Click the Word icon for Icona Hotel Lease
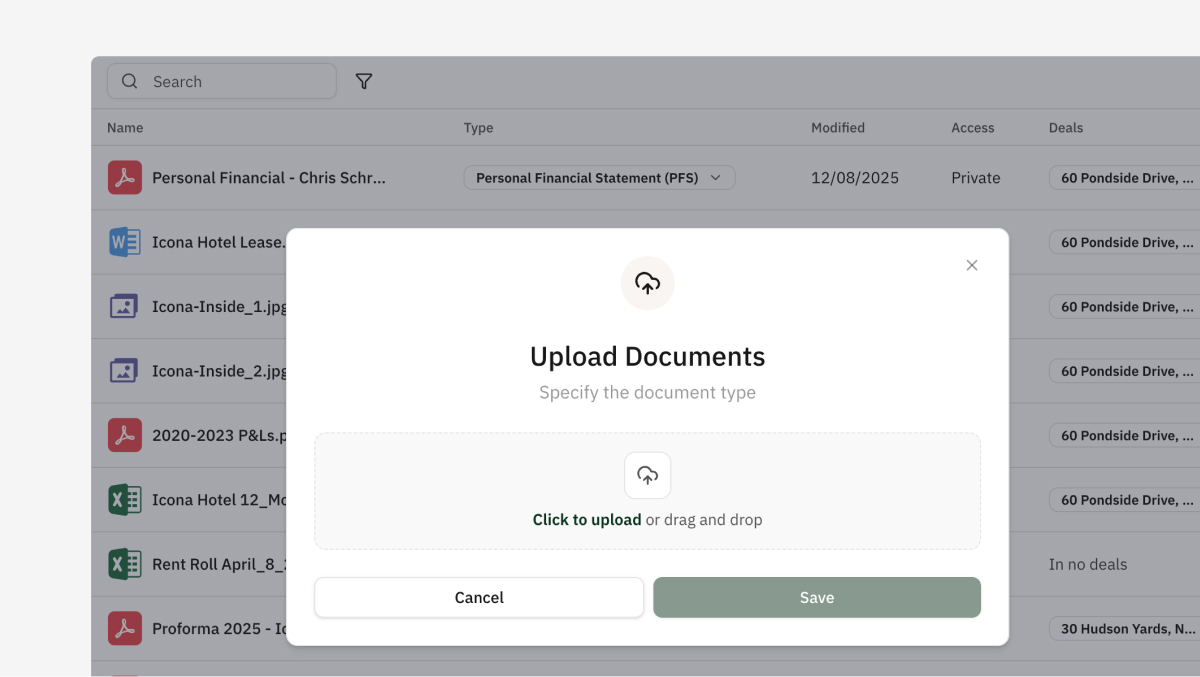Viewport: 1200px width, 677px height. (125, 242)
